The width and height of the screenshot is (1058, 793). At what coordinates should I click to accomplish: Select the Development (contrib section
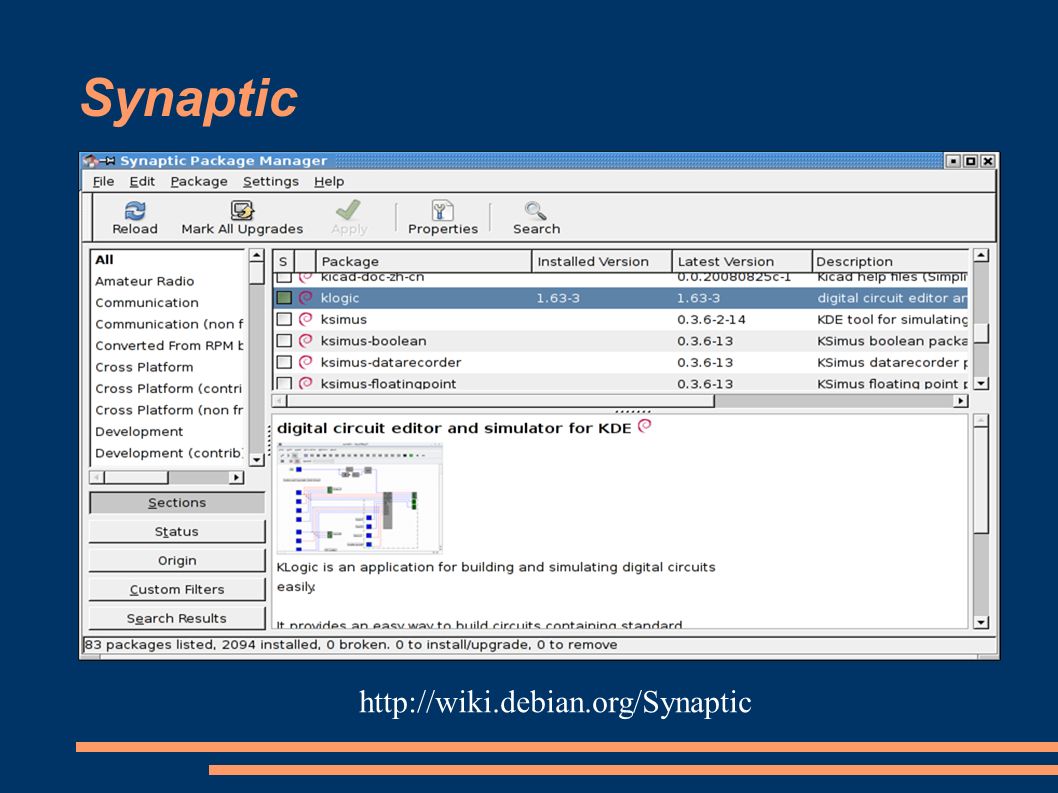click(x=168, y=454)
